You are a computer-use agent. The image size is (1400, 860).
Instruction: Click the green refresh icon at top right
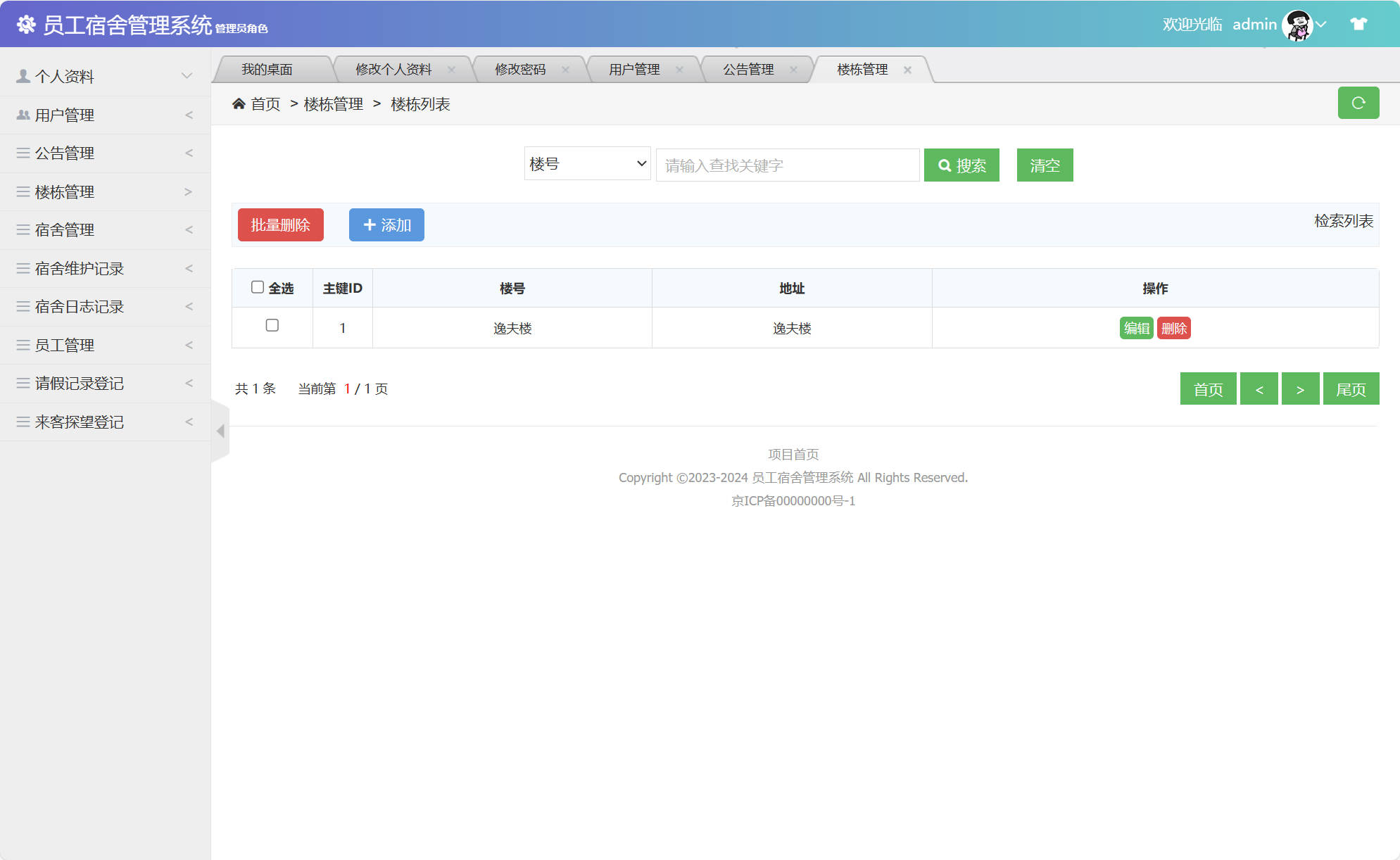click(1358, 103)
